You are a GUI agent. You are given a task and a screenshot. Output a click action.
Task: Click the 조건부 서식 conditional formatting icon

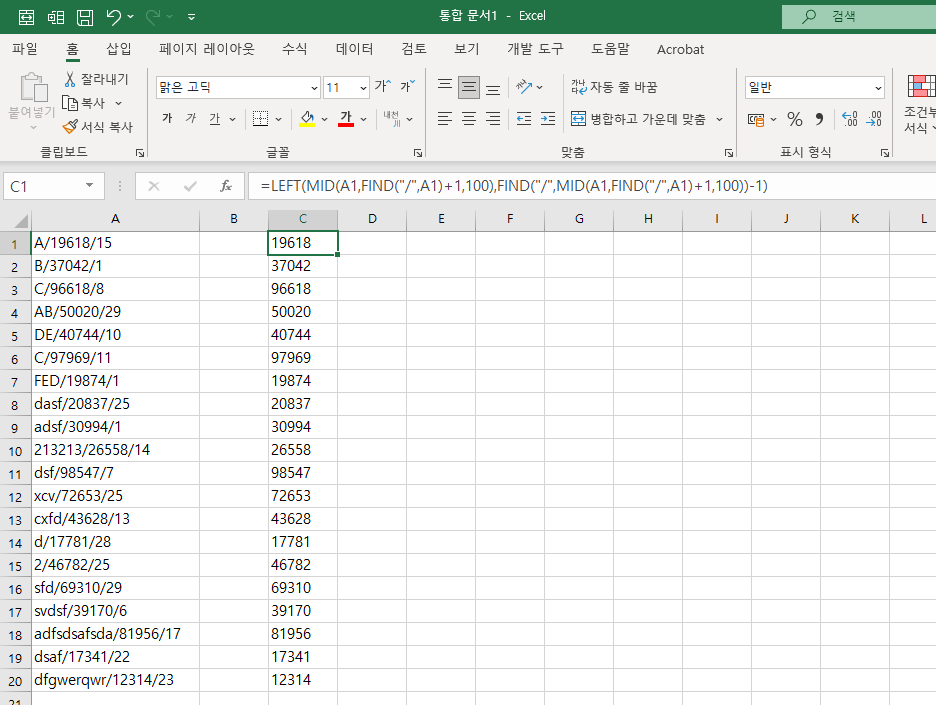point(920,104)
